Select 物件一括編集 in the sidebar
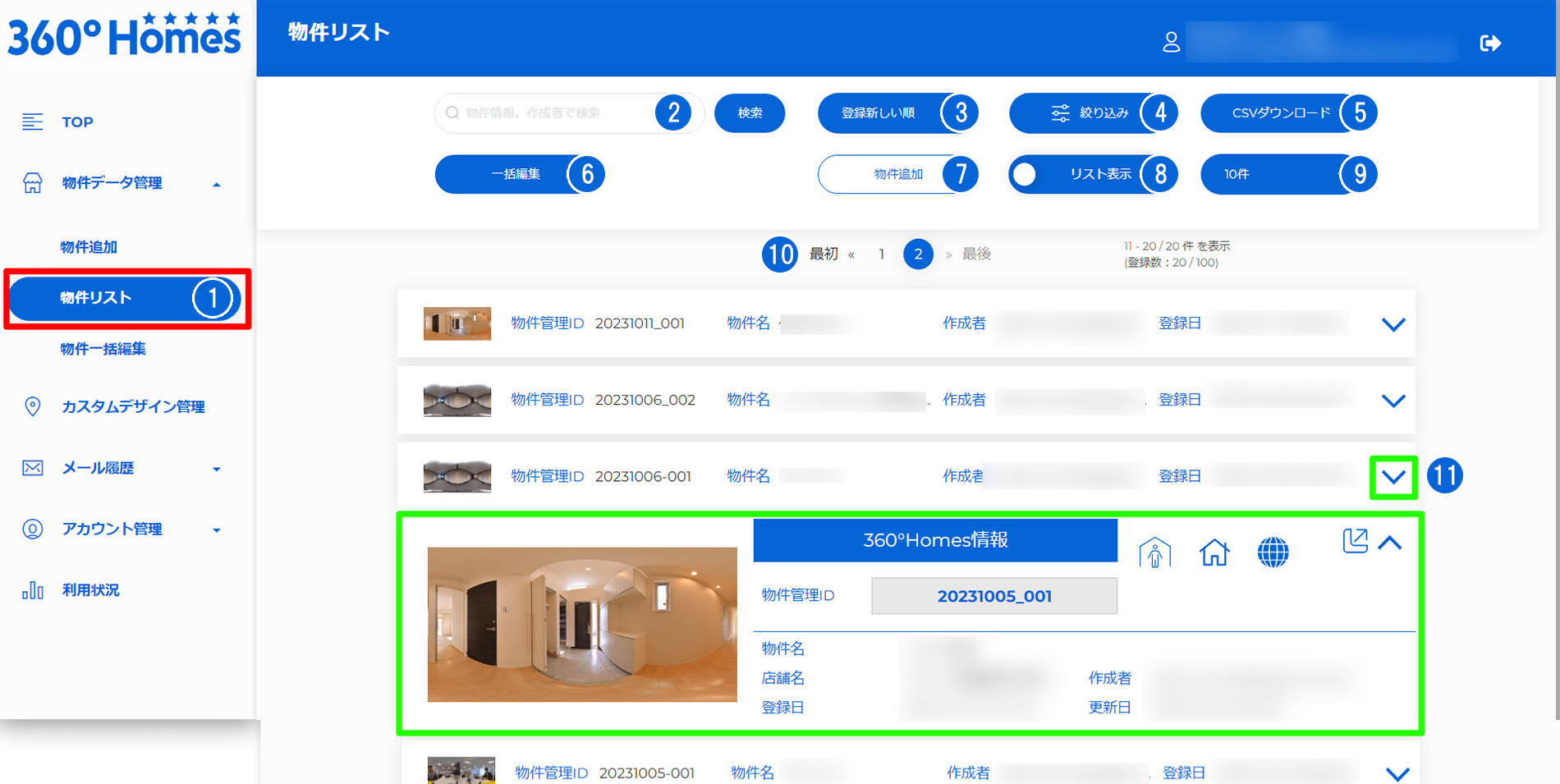The image size is (1560, 784). [103, 349]
